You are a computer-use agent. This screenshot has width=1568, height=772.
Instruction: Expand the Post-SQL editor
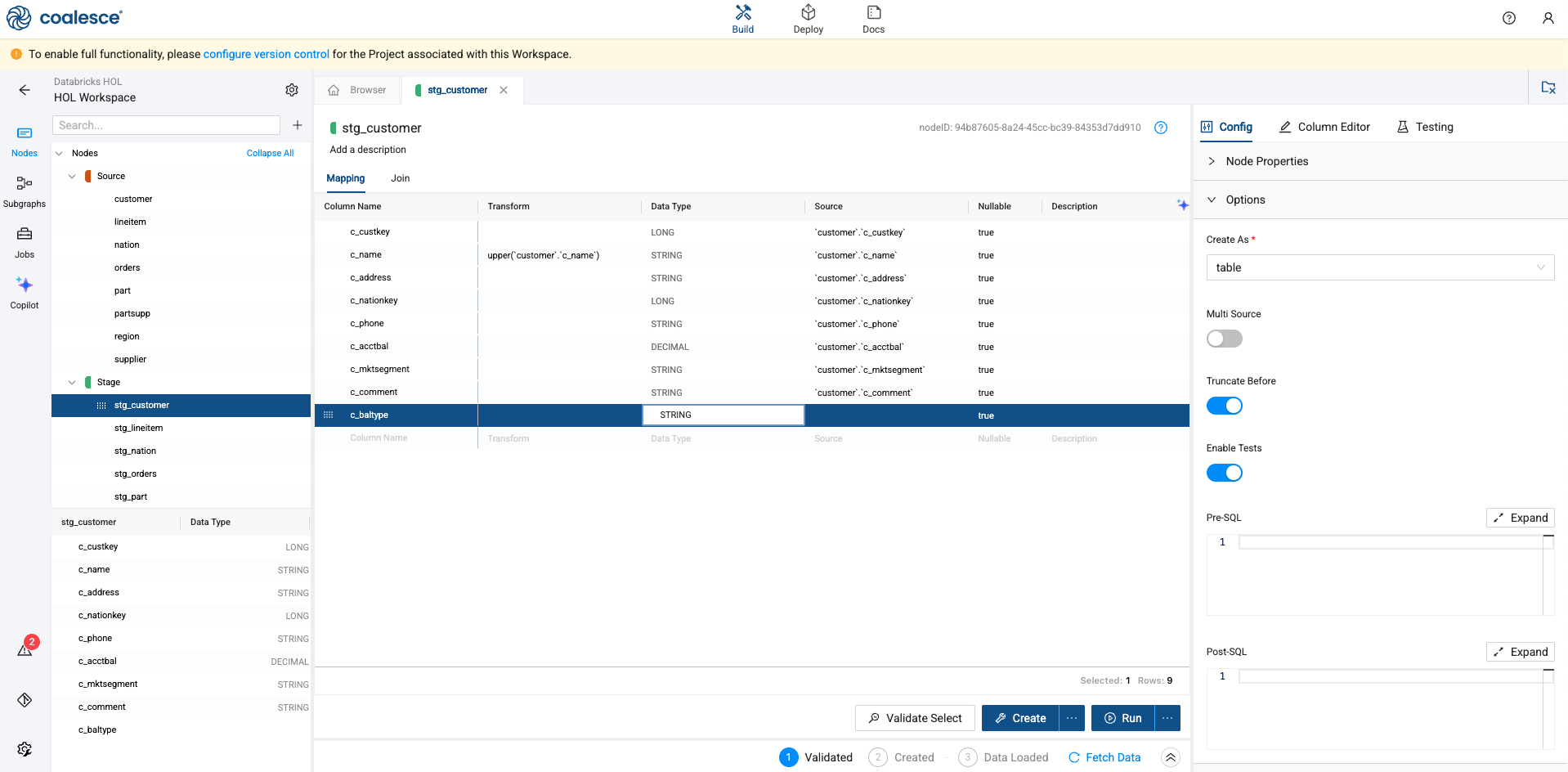[x=1521, y=652]
